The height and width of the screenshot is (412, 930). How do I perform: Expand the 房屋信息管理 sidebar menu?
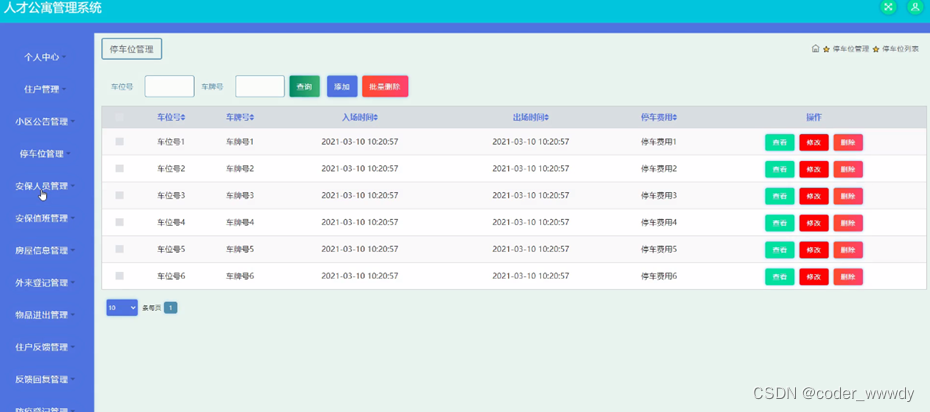45,250
